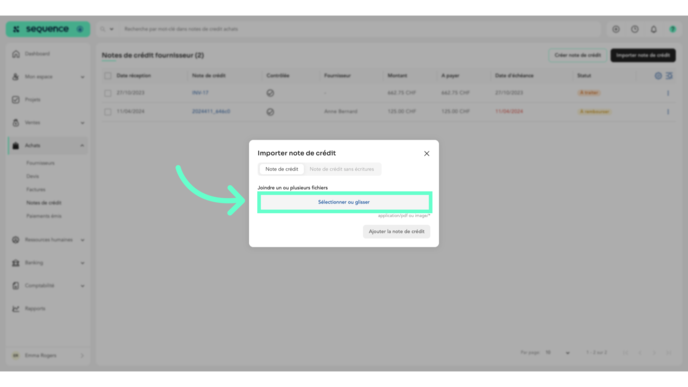The width and height of the screenshot is (688, 387).
Task: Tick the checkbox for the 11/04/2024 row
Action: (x=108, y=112)
